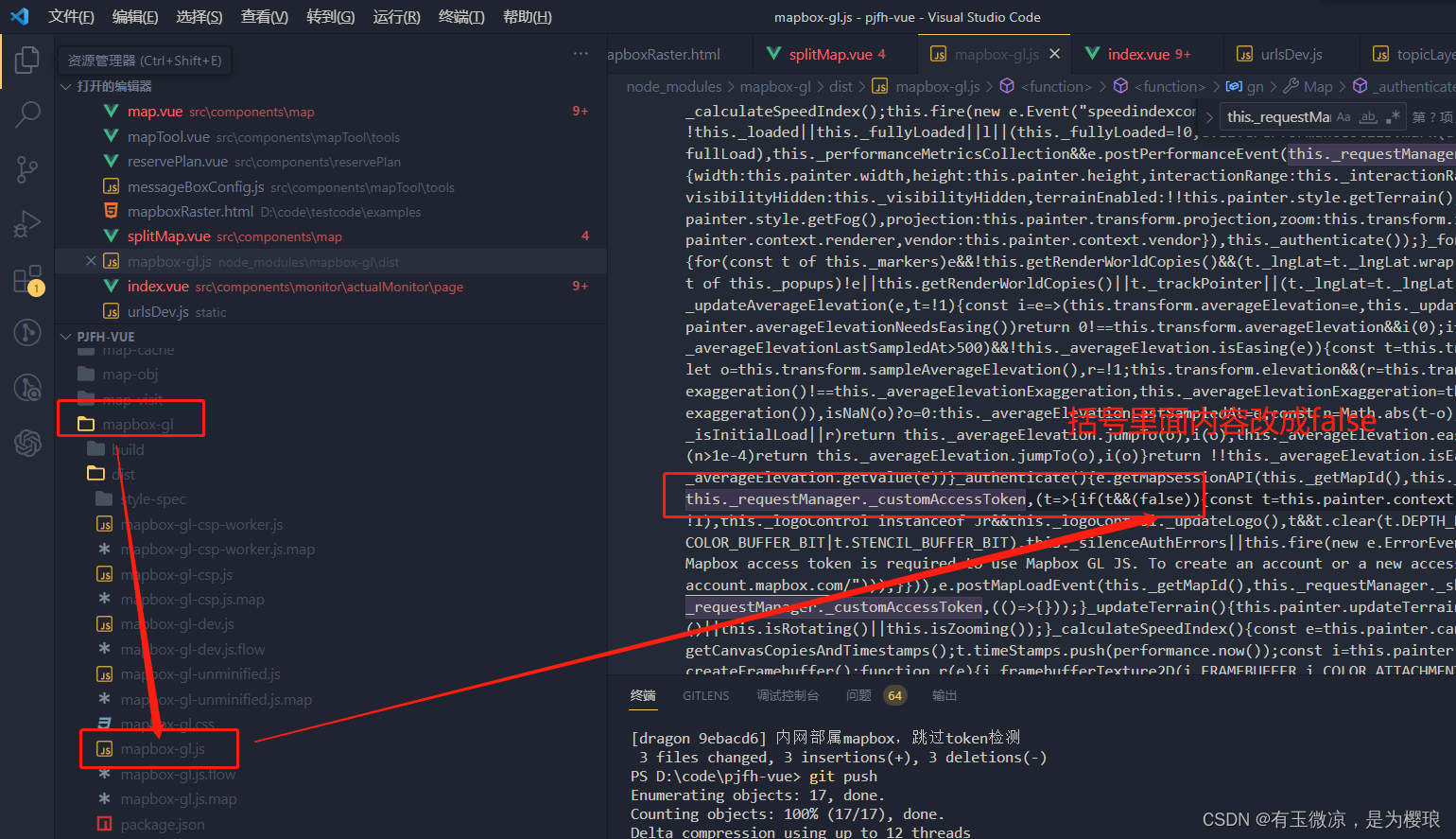Open mapbox-gl-unminified.js file
This screenshot has height=839, width=1456.
[200, 674]
